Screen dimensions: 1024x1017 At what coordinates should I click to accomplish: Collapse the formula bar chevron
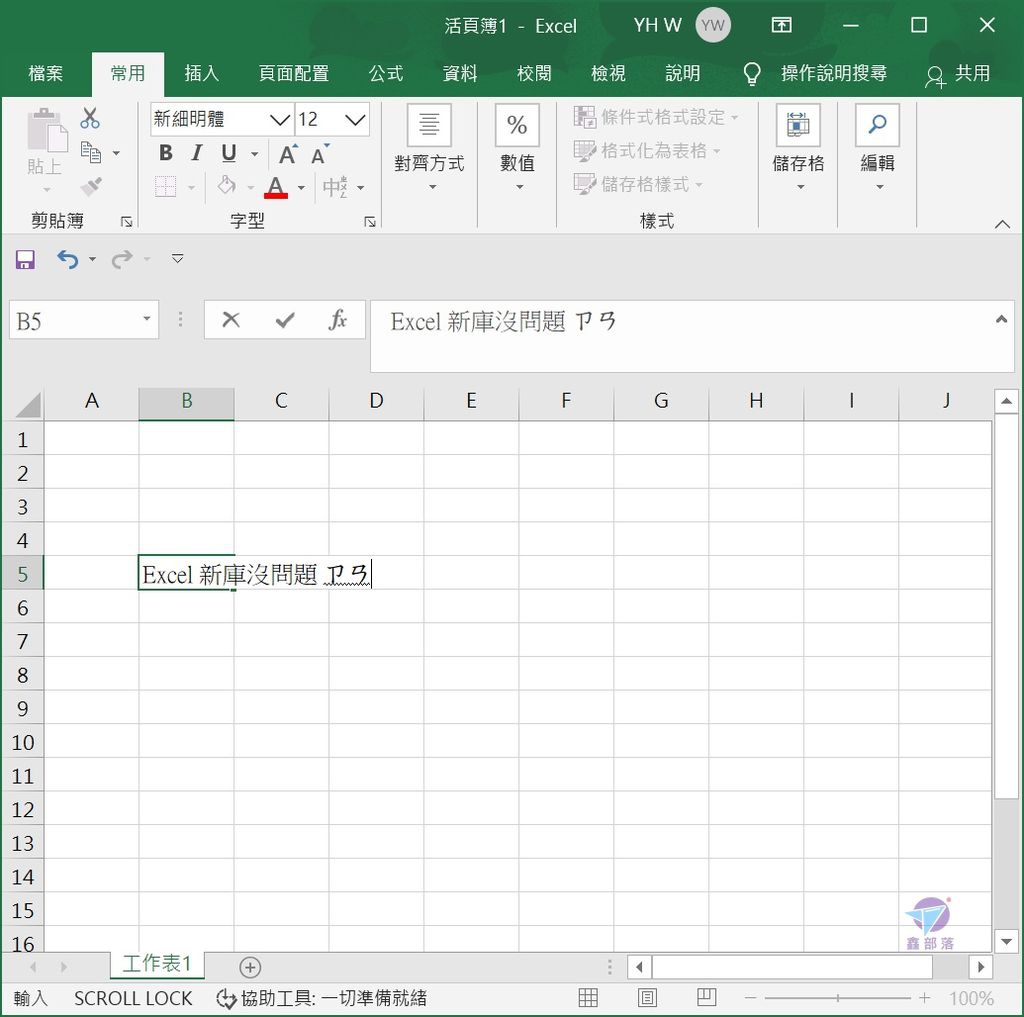coord(1001,319)
